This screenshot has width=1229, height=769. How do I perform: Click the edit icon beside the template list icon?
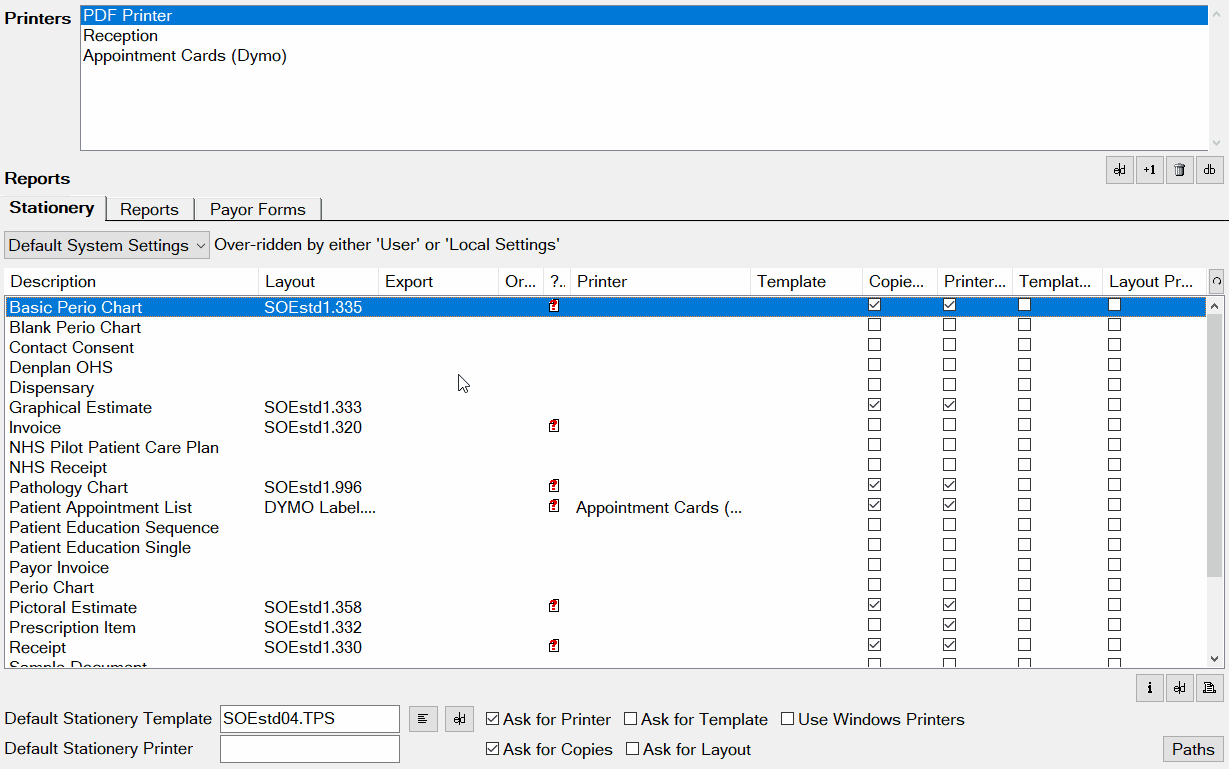pyautogui.click(x=458, y=719)
